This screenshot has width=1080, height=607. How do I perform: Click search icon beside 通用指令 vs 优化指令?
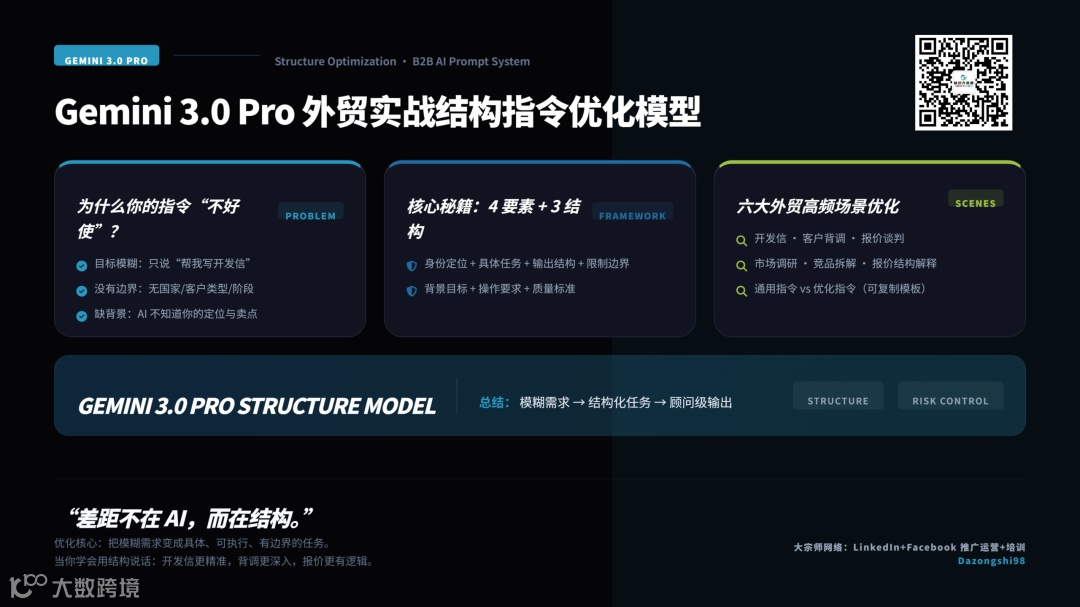(x=741, y=291)
